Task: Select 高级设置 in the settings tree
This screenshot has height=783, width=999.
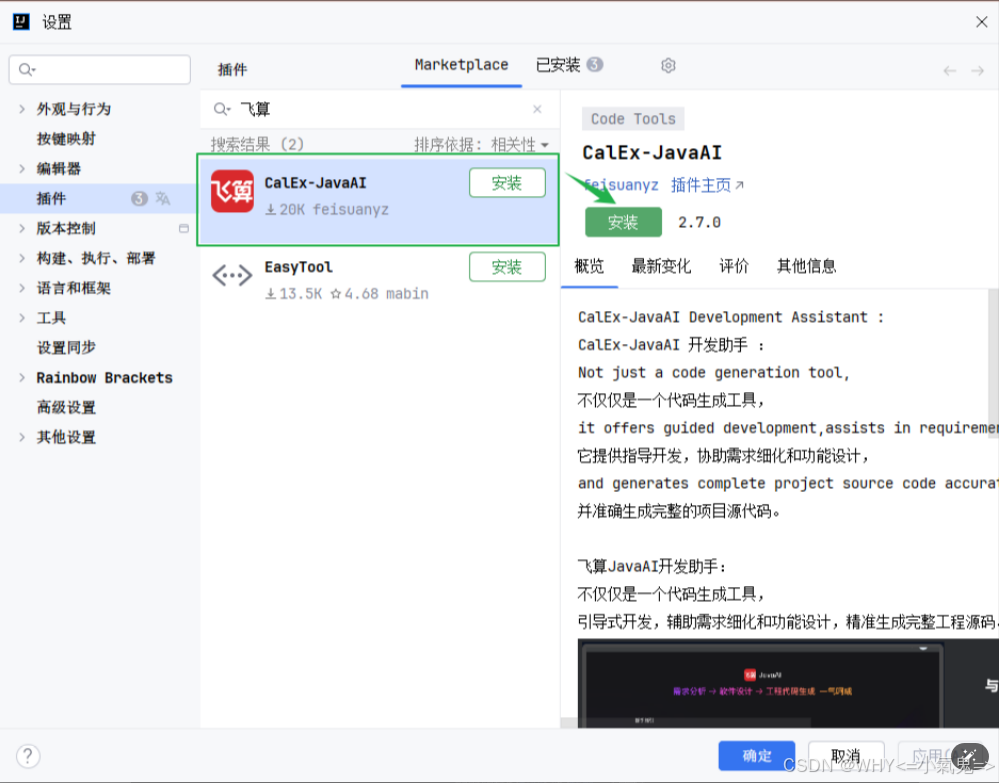Action: tap(66, 407)
